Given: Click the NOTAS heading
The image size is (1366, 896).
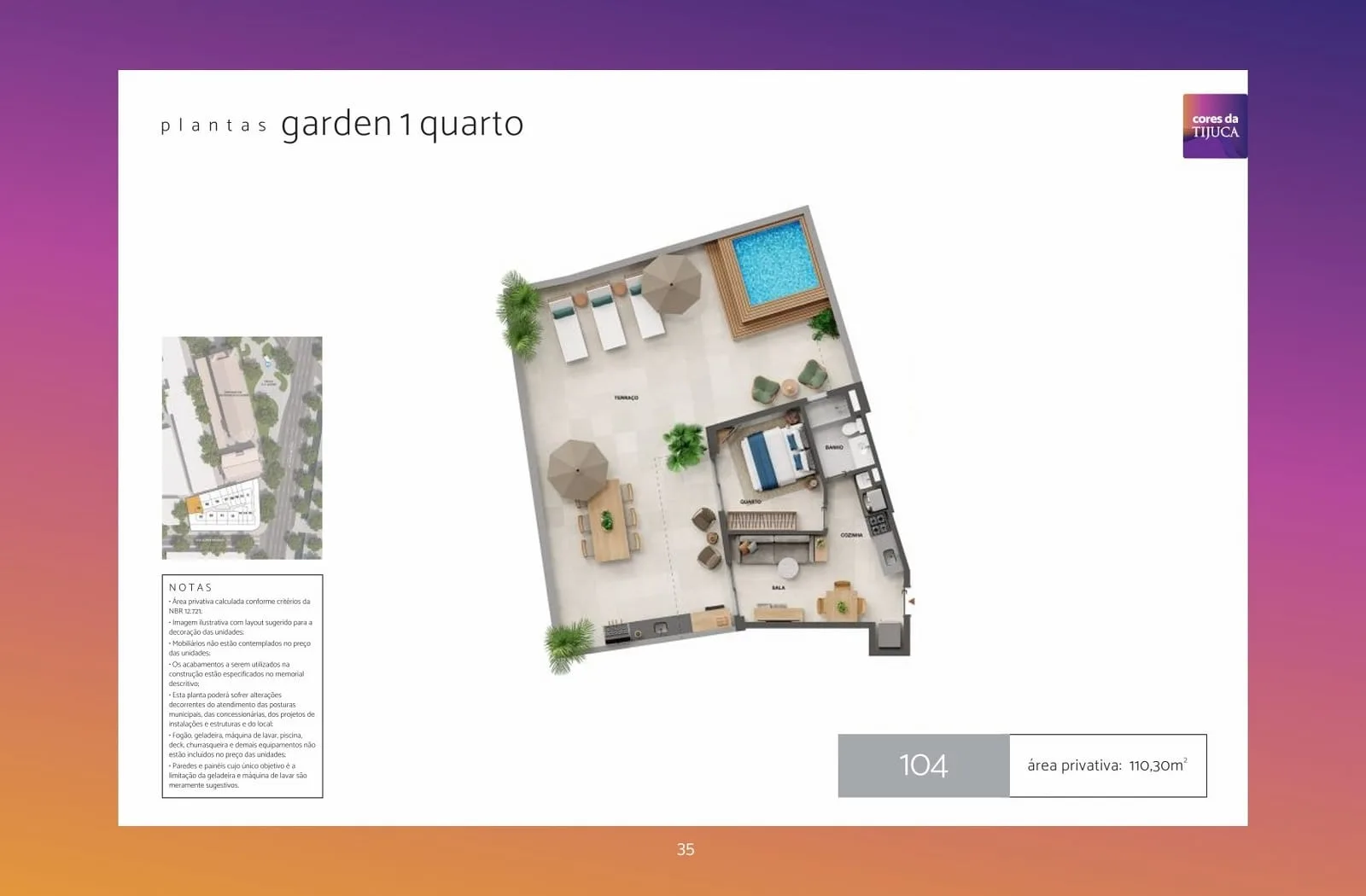Looking at the screenshot, I should [x=190, y=587].
